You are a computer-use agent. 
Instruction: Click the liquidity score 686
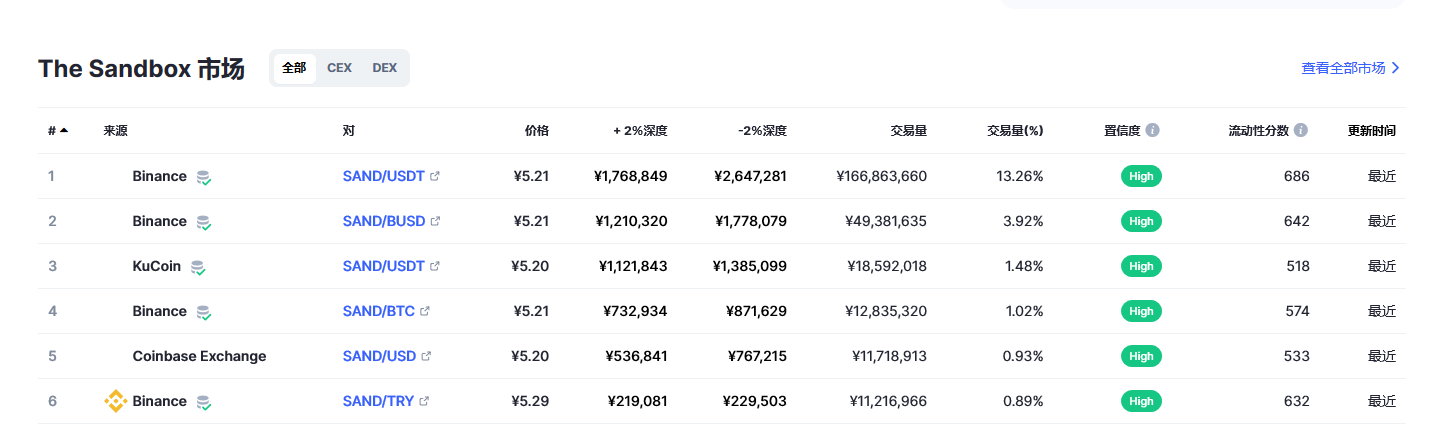[x=1297, y=176]
